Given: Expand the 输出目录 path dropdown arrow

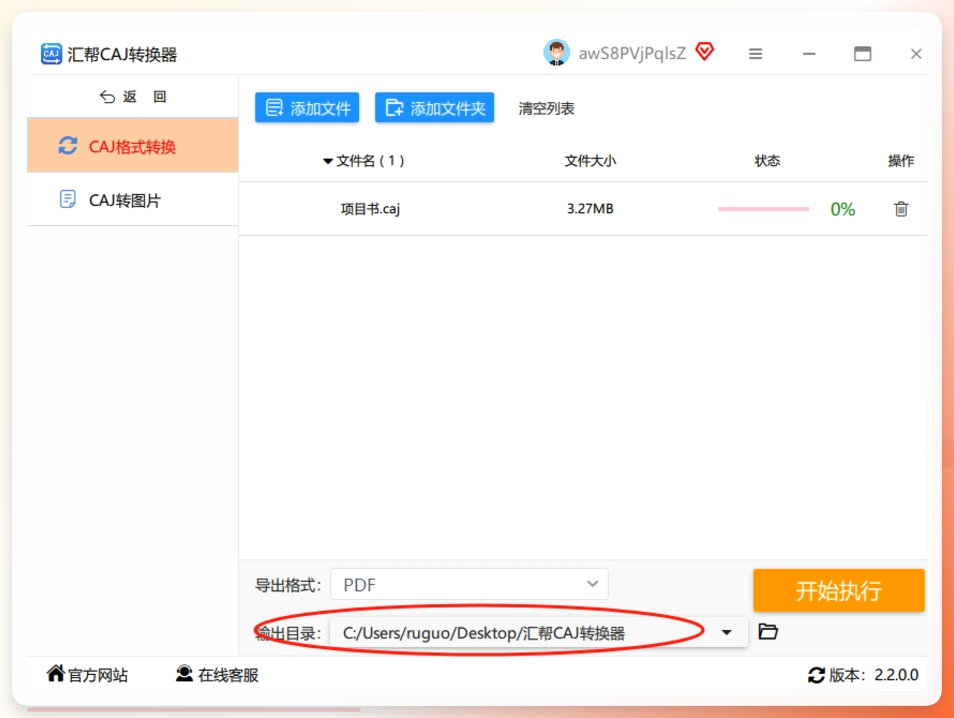Looking at the screenshot, I should pyautogui.click(x=726, y=632).
